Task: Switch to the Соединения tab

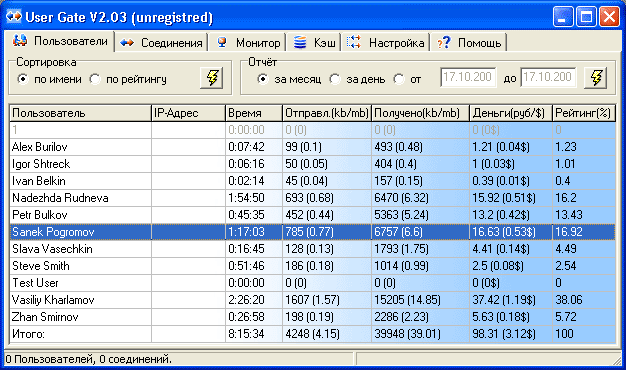Action: tap(161, 43)
